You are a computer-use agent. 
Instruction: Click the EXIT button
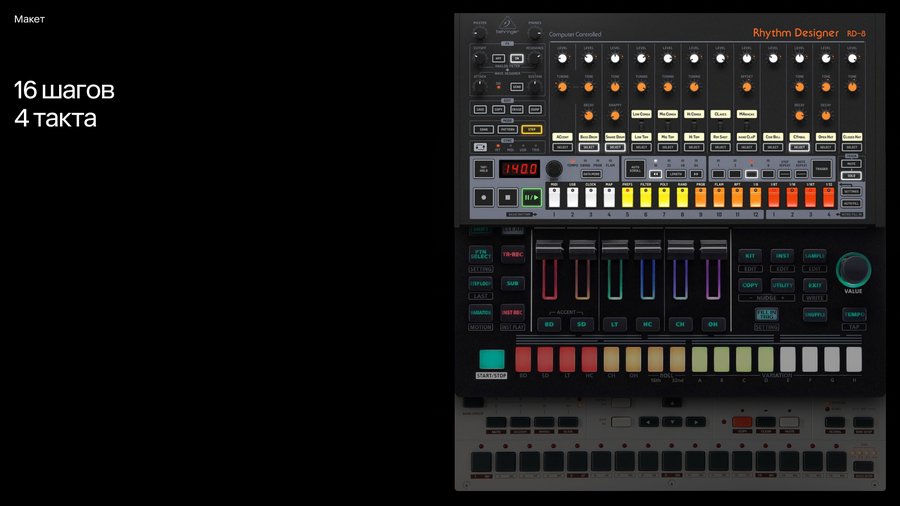(x=814, y=285)
